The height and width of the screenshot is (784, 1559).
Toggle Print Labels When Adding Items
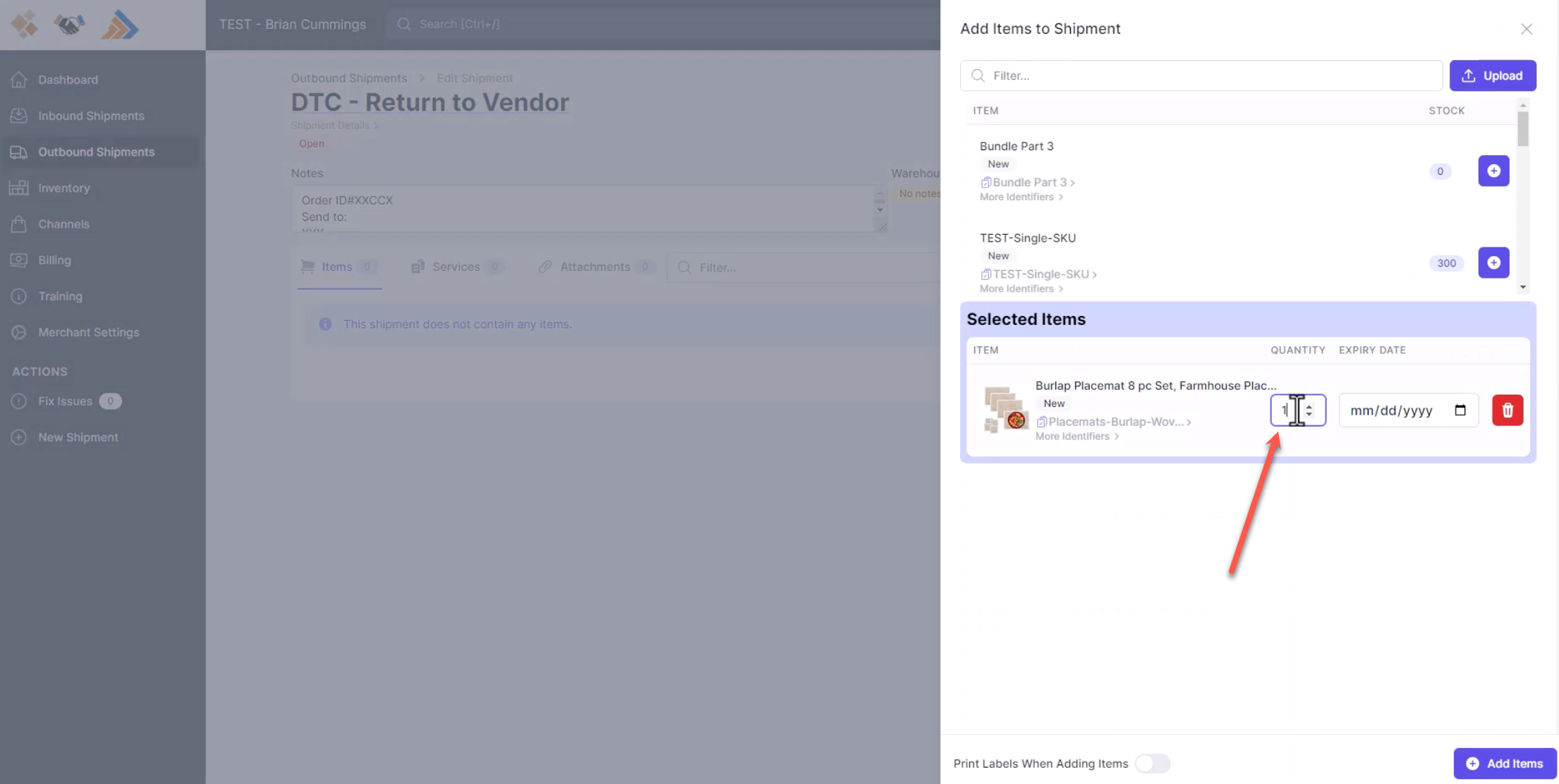[1152, 764]
